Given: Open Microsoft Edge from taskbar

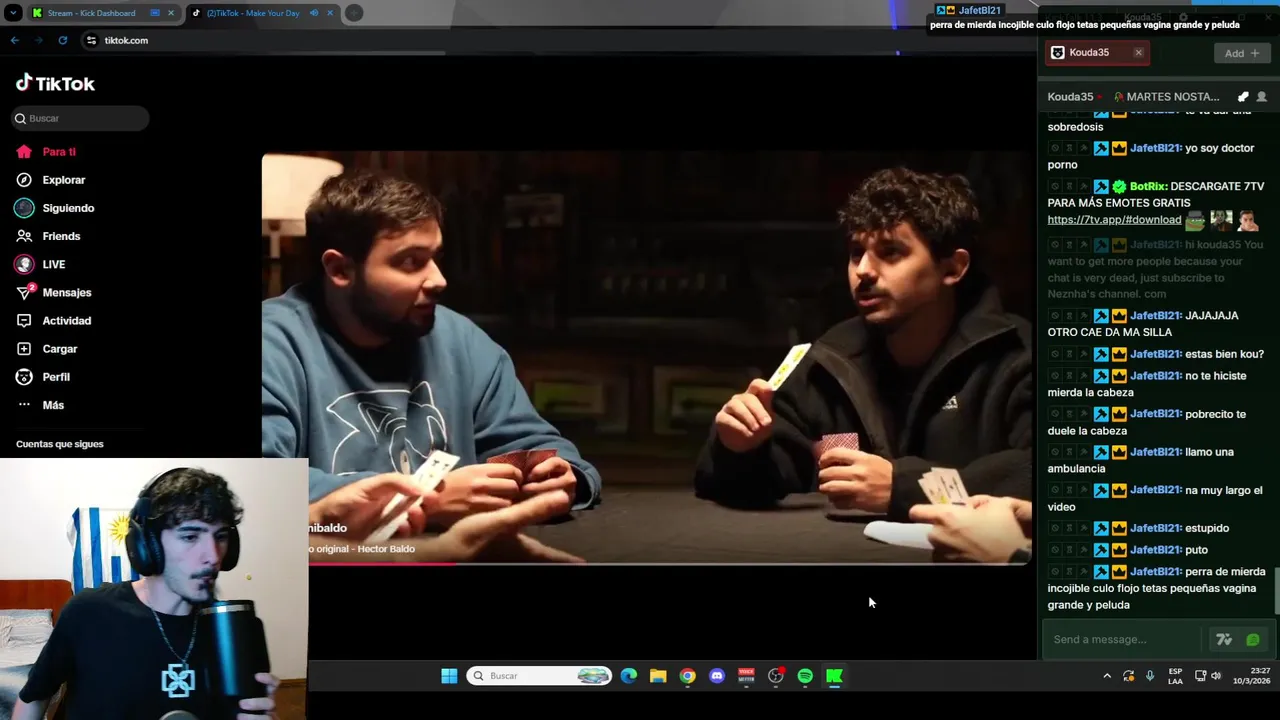Looking at the screenshot, I should (x=629, y=676).
